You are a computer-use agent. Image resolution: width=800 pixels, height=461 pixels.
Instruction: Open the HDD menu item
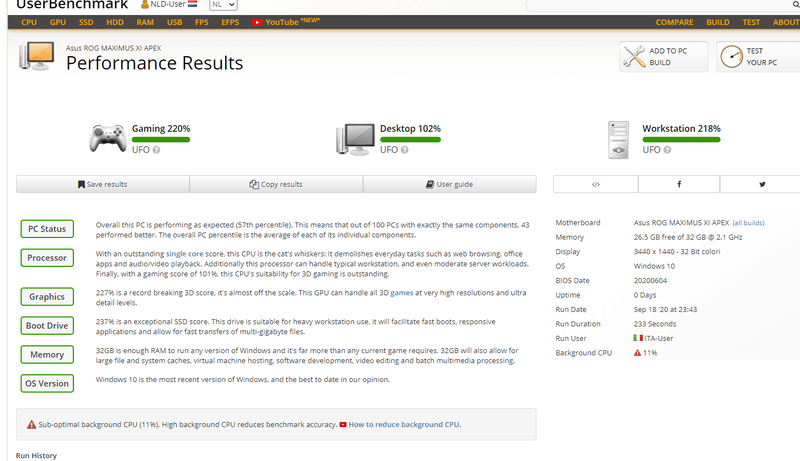(x=115, y=22)
